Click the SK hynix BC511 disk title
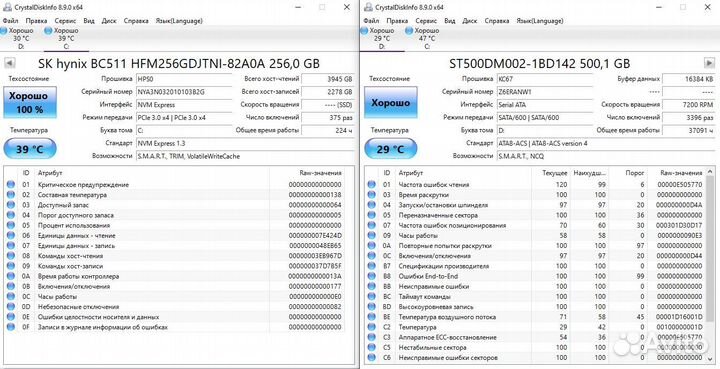720x369 pixels. pos(179,63)
